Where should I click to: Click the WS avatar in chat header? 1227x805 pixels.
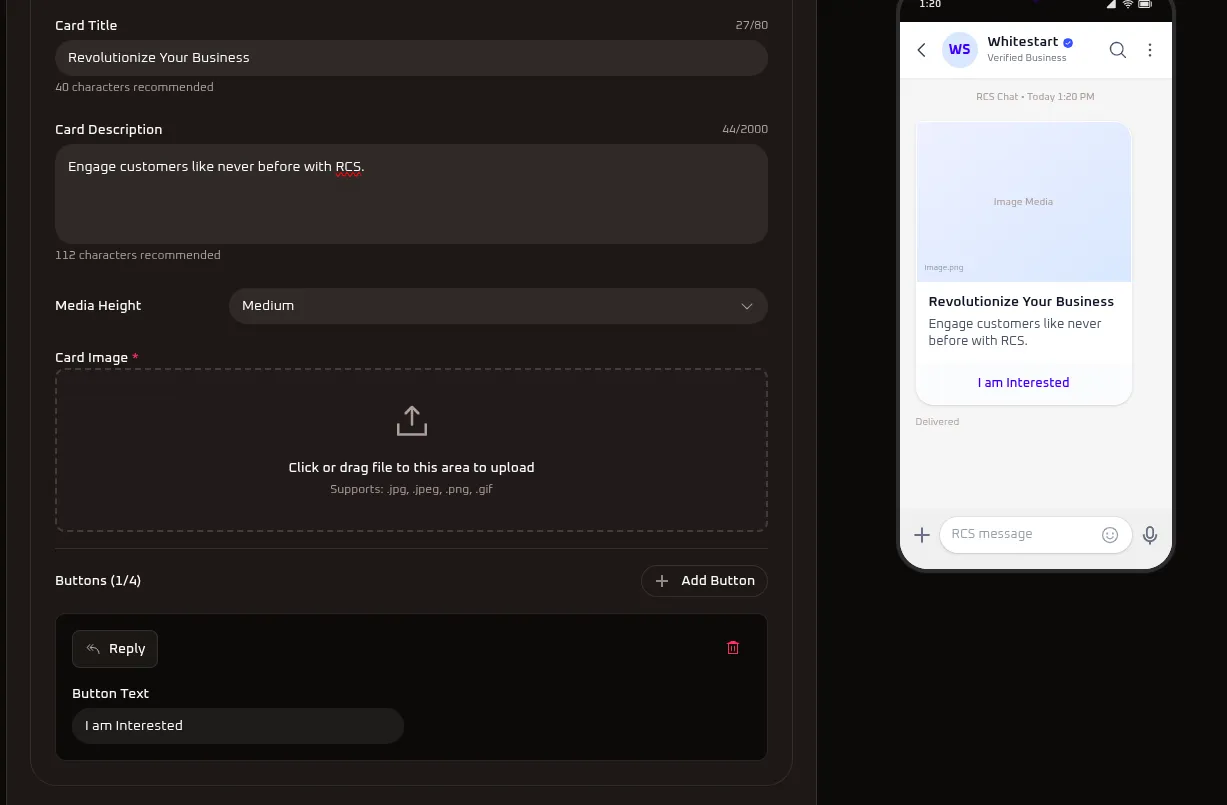tap(960, 50)
